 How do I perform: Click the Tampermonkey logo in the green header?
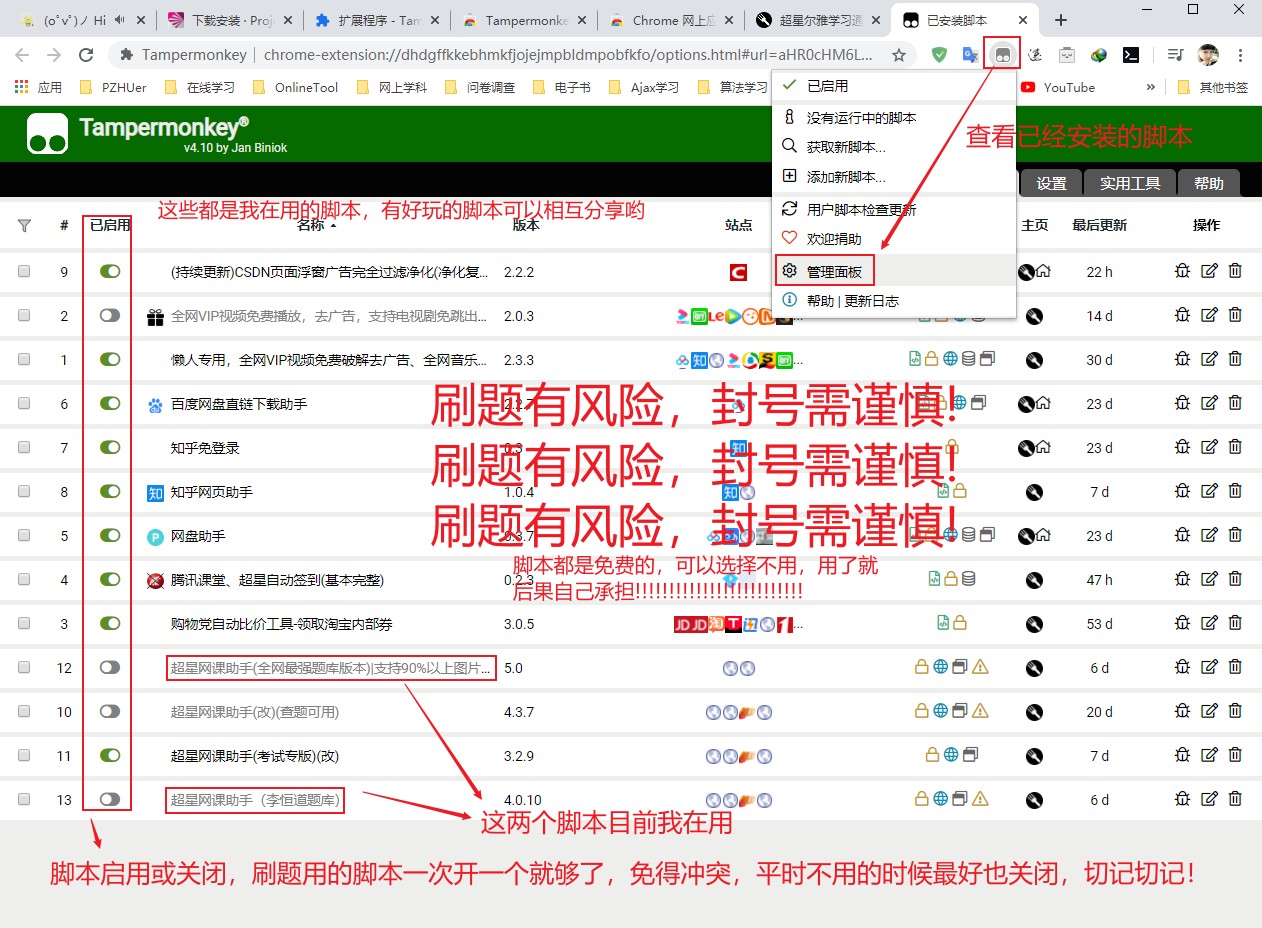pyautogui.click(x=47, y=134)
